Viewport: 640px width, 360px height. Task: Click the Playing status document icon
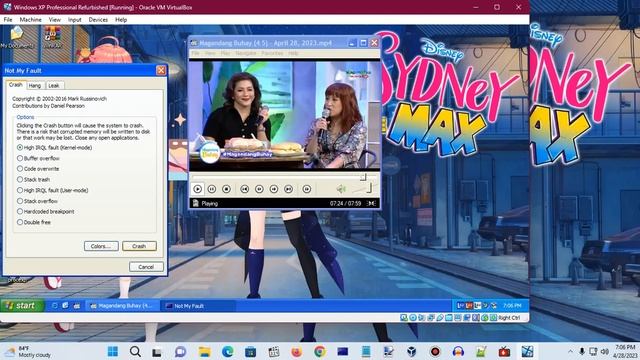[196, 203]
